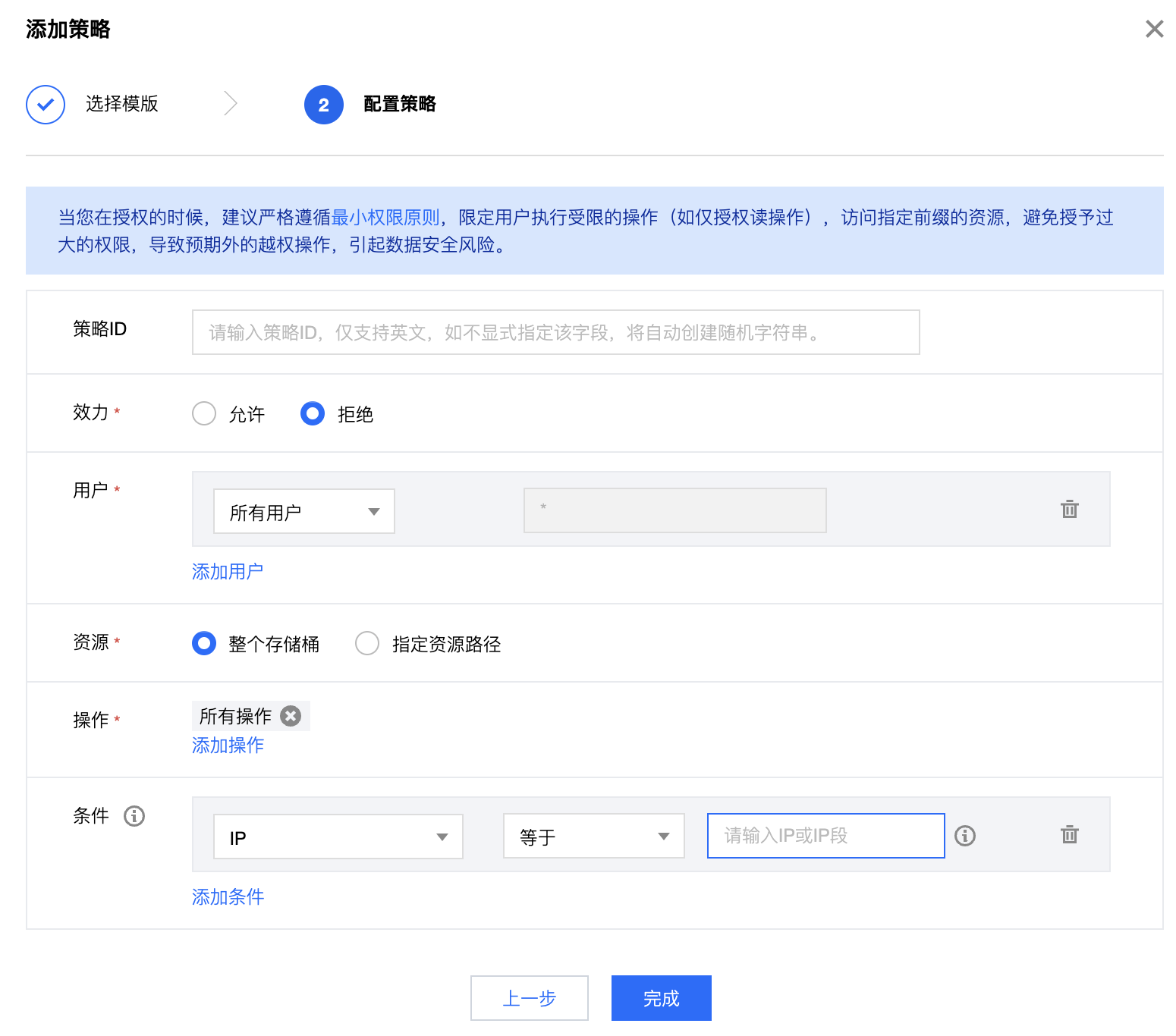Viewport: 1176px width, 1036px height.
Task: Remove the 所有操作 tag
Action: click(x=291, y=716)
